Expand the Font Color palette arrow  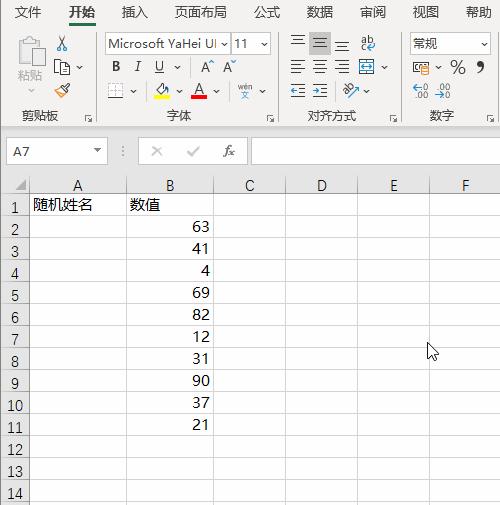point(216,91)
